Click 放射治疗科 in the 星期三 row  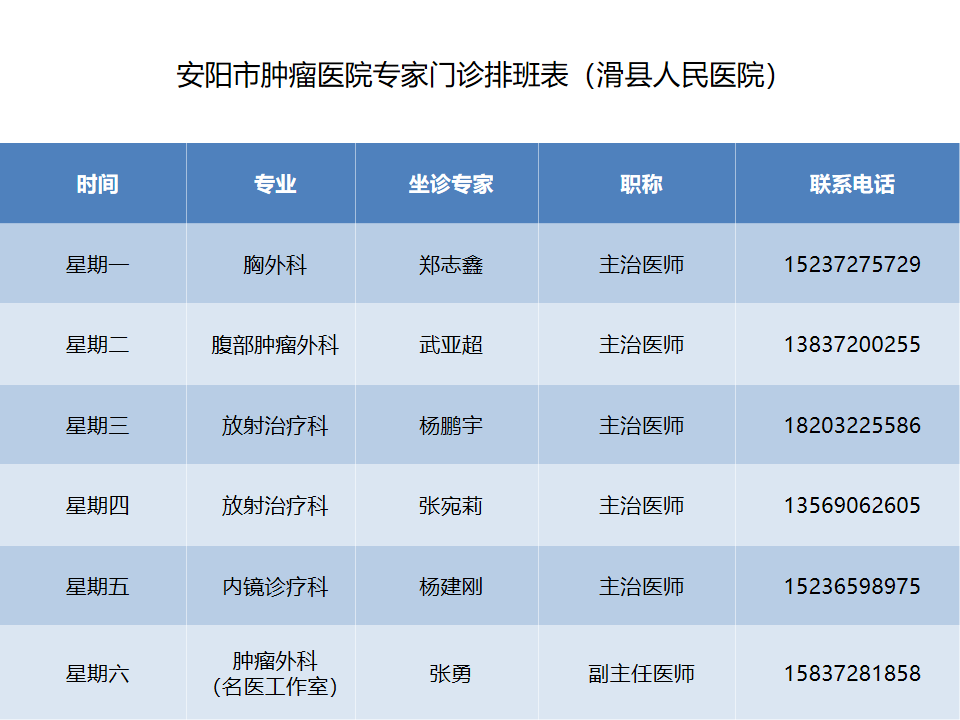[x=275, y=426]
